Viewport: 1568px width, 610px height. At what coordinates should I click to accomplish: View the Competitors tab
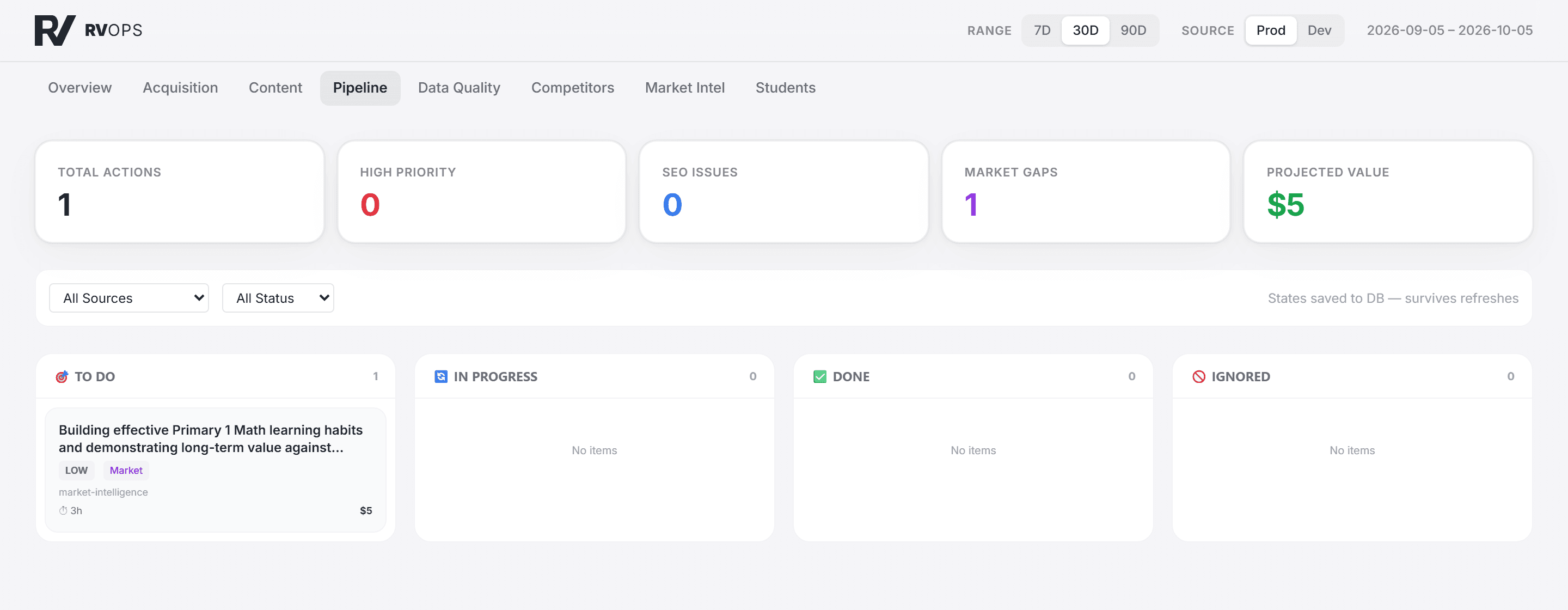pyautogui.click(x=572, y=88)
